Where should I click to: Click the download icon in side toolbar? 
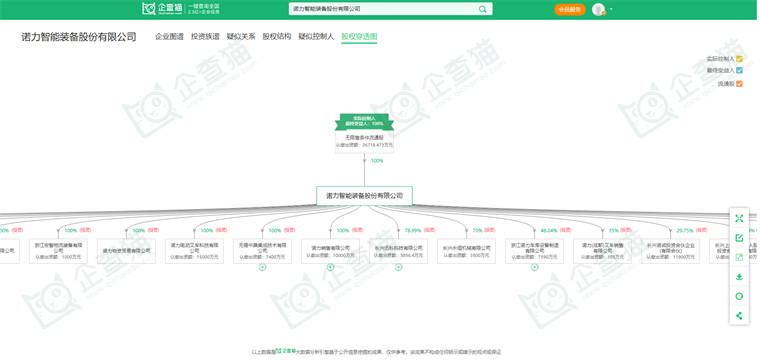739,277
